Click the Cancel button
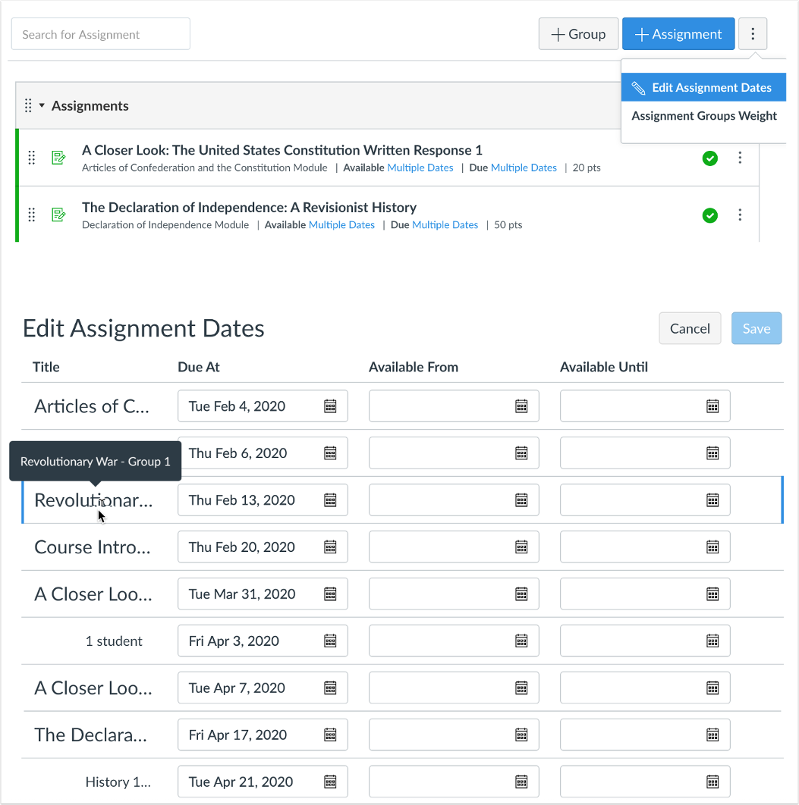799x805 pixels. click(689, 328)
